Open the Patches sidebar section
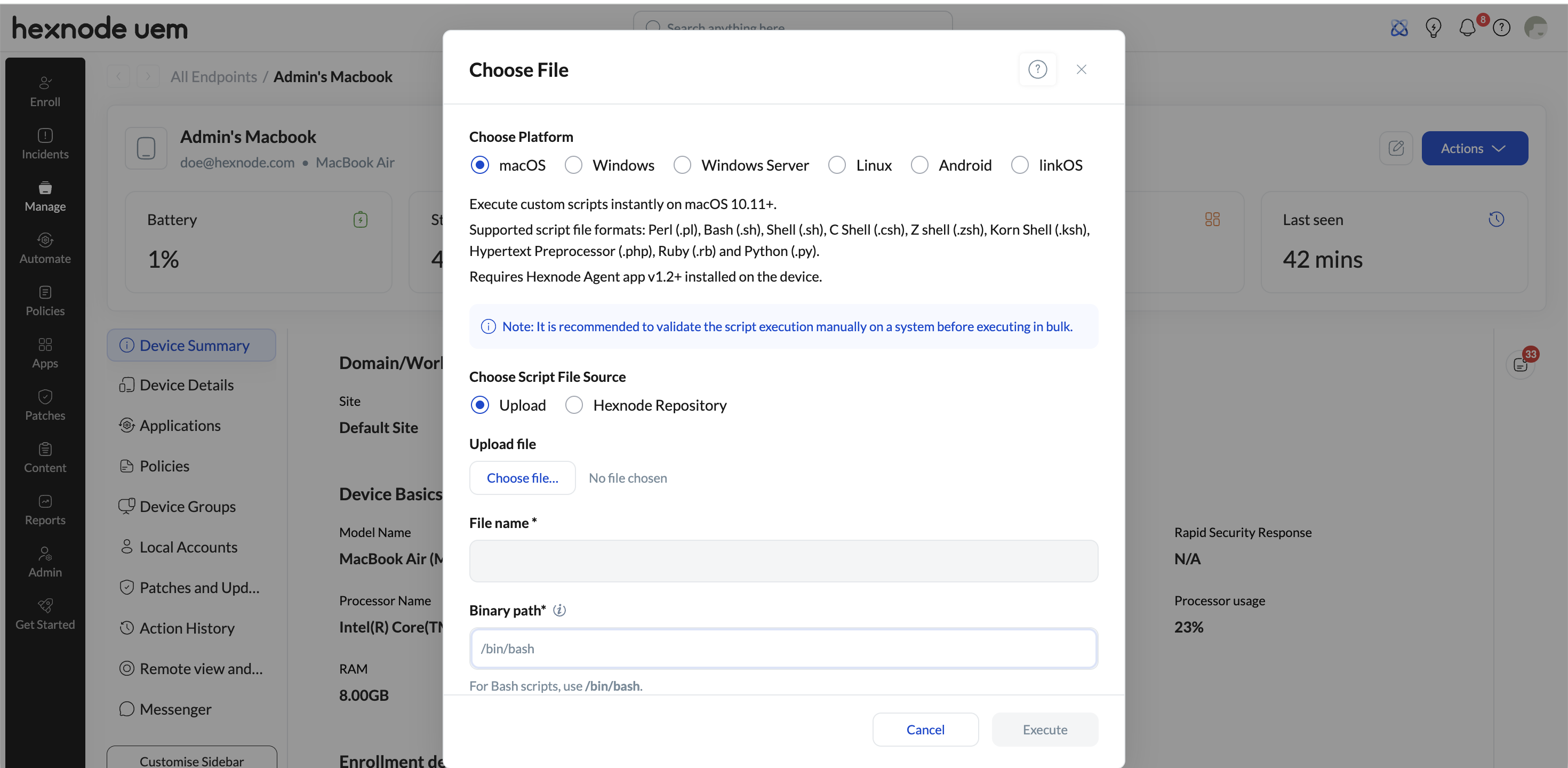Screen dimensions: 1568x768 (x=45, y=406)
